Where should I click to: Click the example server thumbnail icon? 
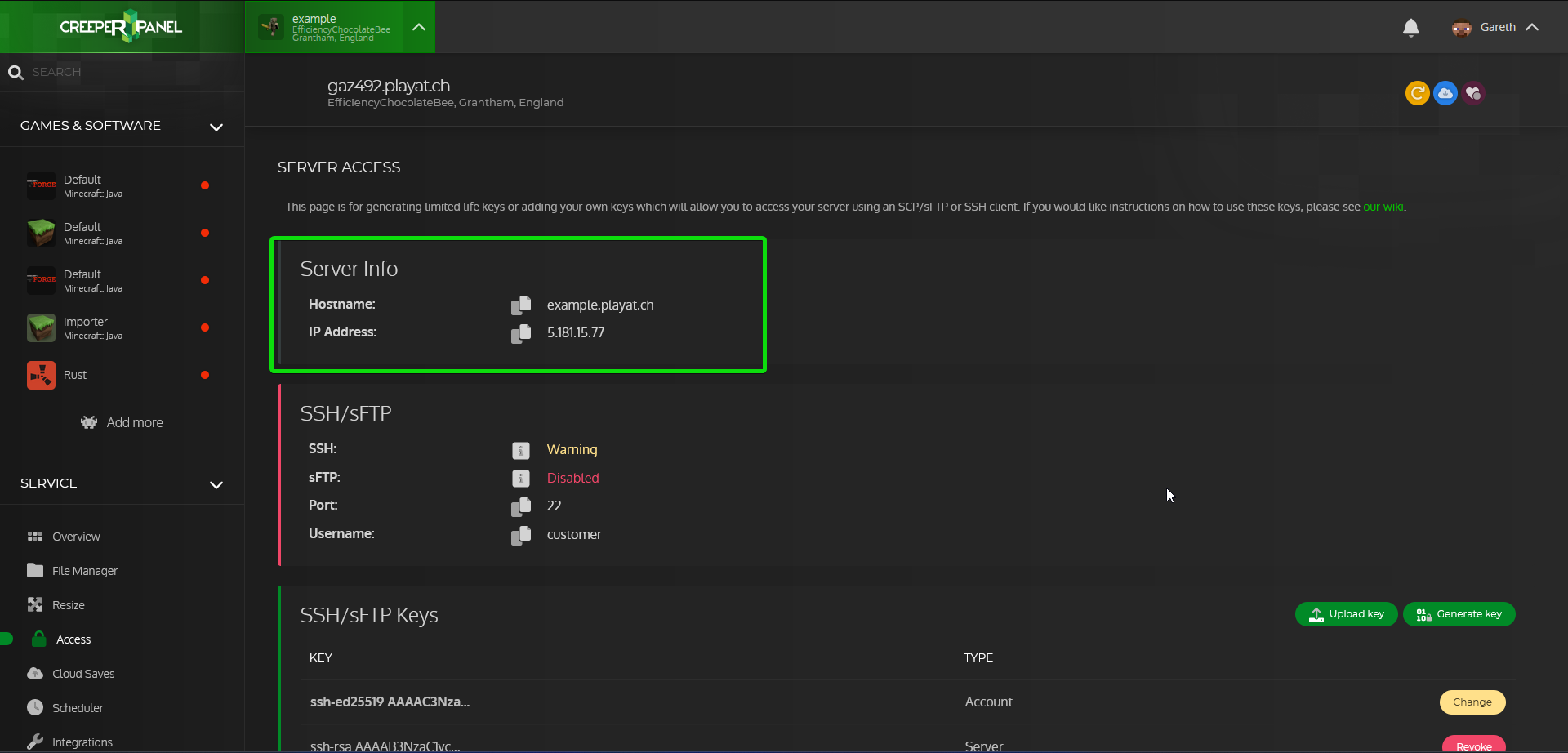pos(271,27)
